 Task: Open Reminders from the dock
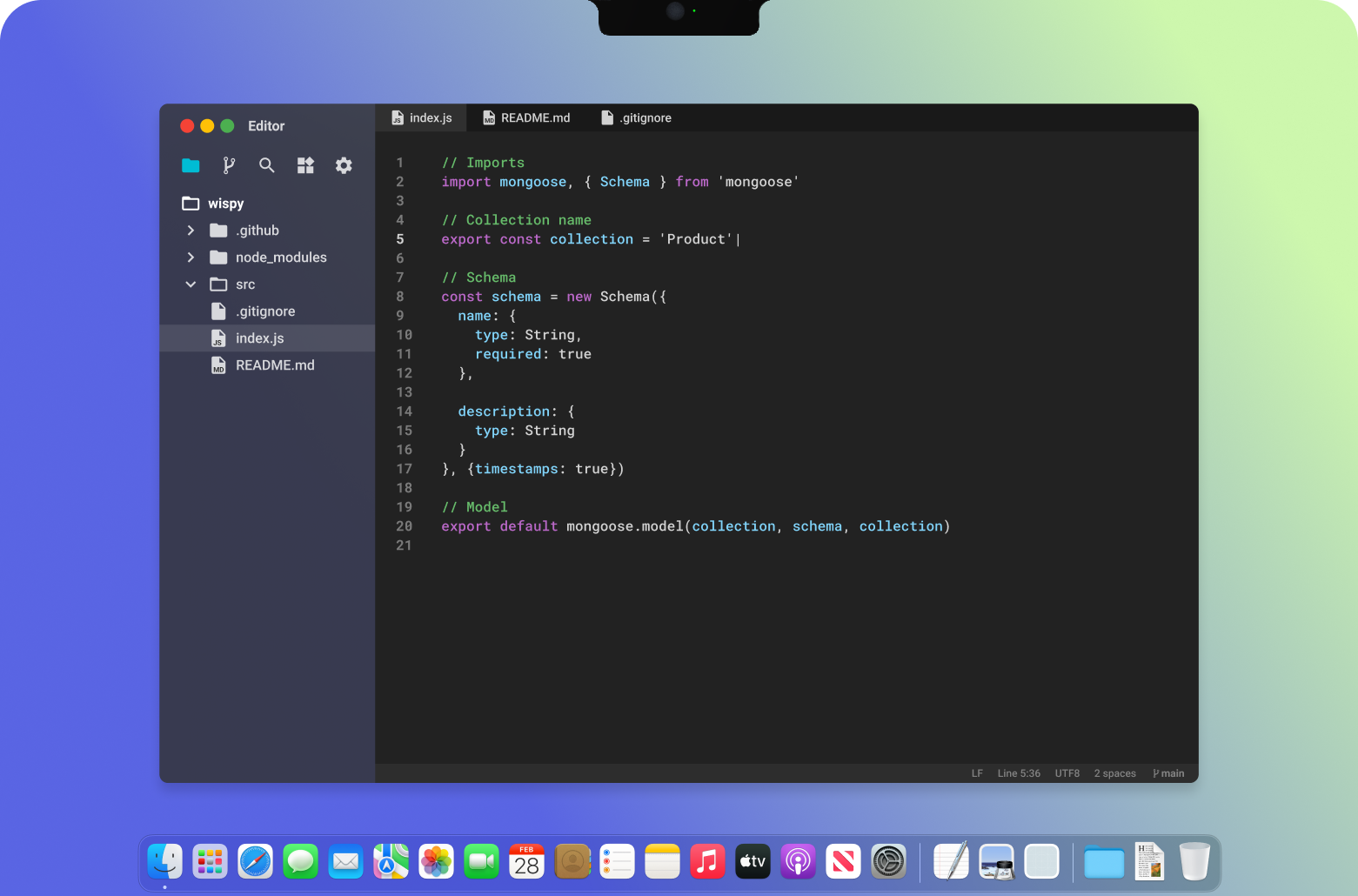[617, 862]
